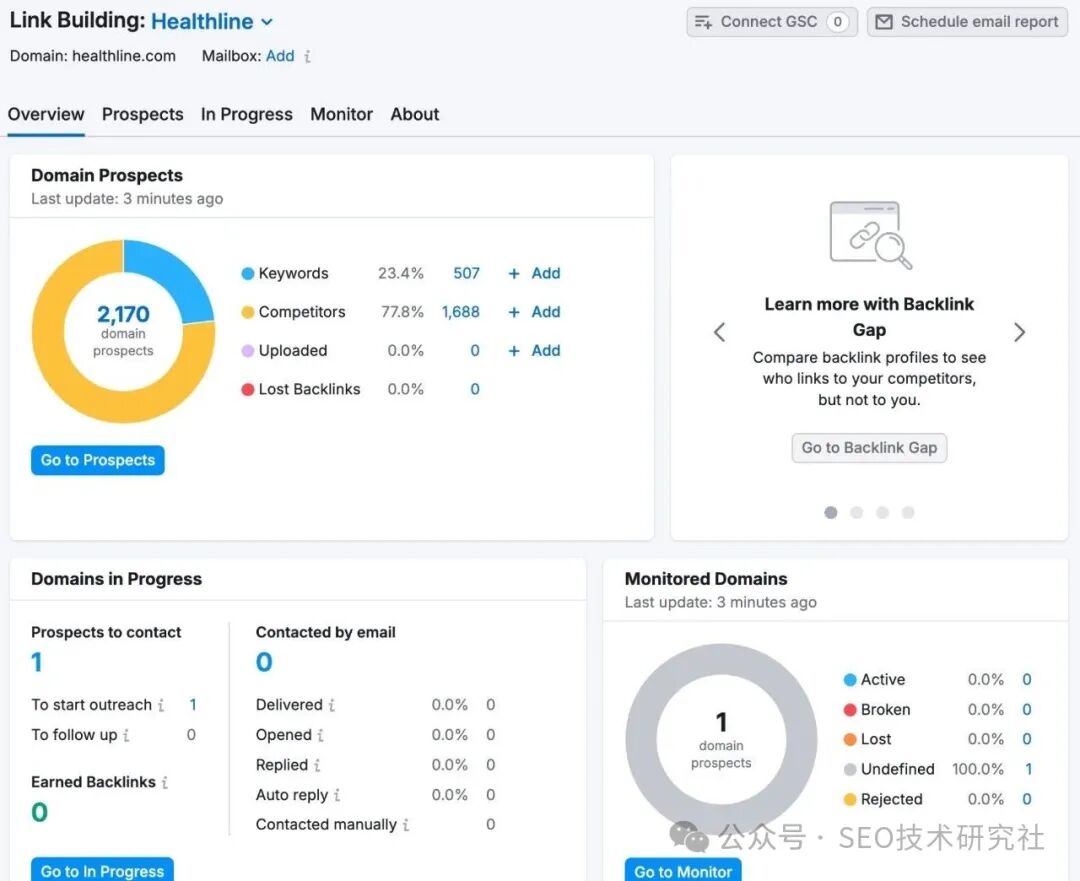Click Add next to Competitors
Screen dimensions: 1080x881
pos(534,312)
